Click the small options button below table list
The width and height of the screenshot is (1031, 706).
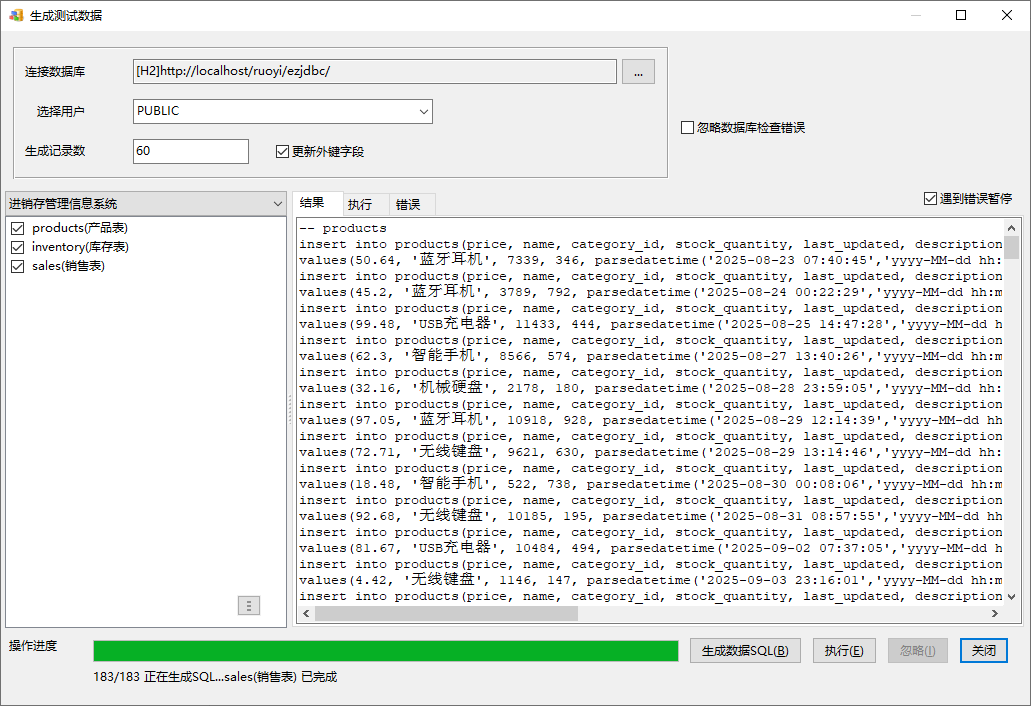click(x=249, y=605)
